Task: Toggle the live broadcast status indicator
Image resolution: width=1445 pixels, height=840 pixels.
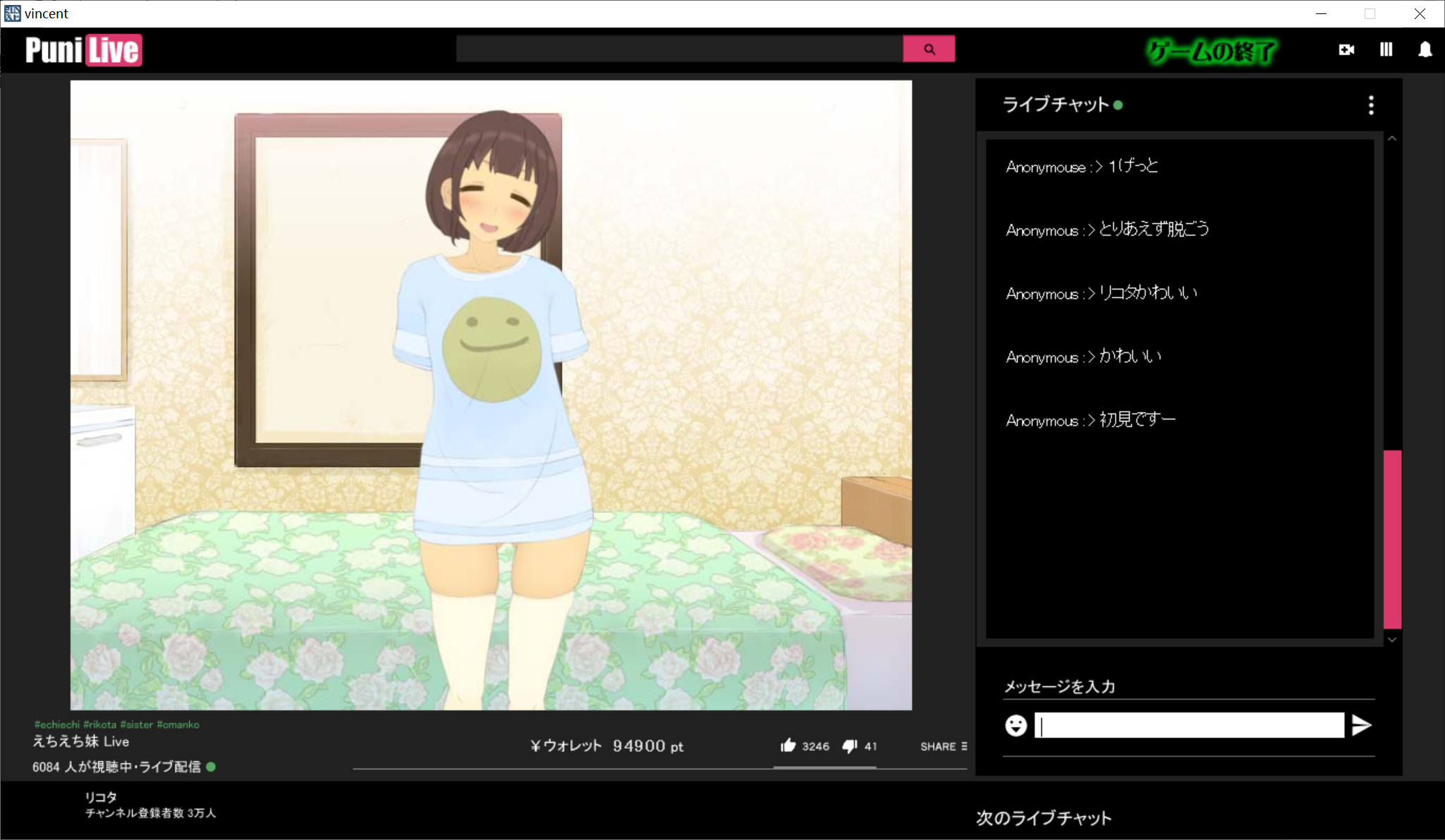Action: click(211, 767)
